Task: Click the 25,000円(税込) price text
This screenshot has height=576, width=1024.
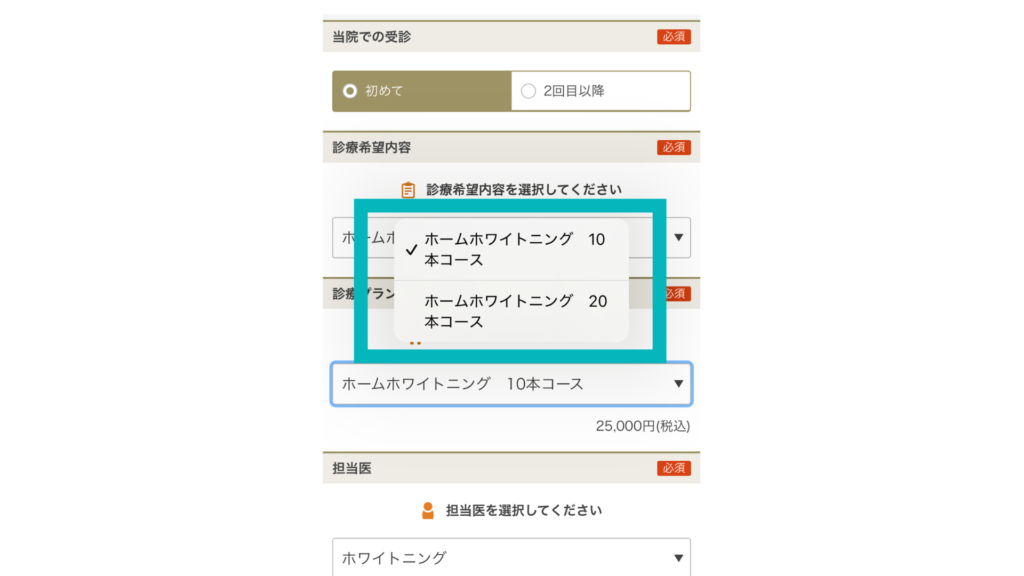Action: pyautogui.click(x=643, y=426)
